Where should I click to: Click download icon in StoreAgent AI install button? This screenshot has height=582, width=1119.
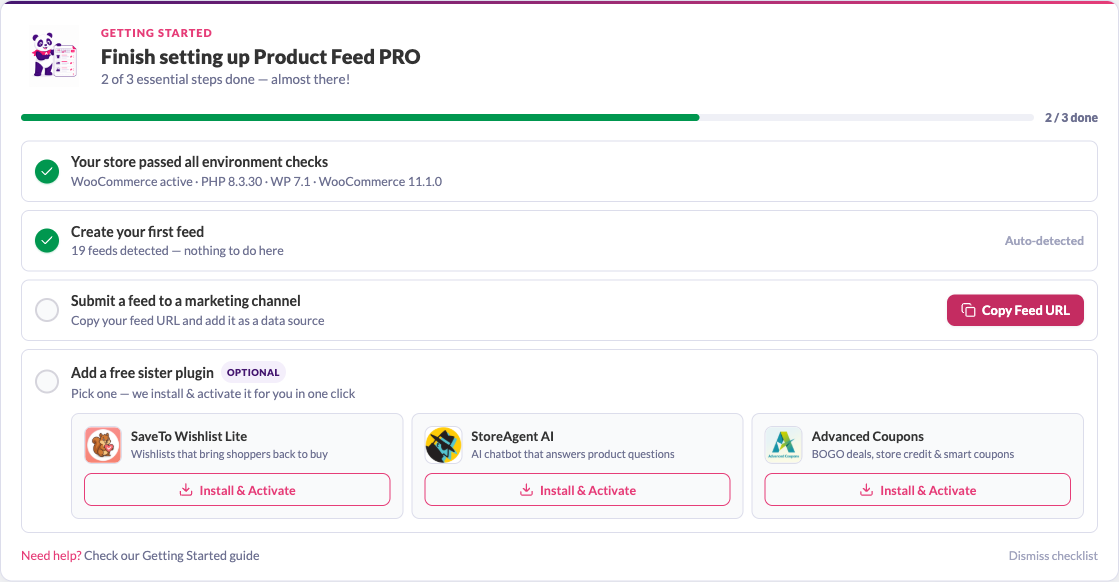(x=526, y=490)
